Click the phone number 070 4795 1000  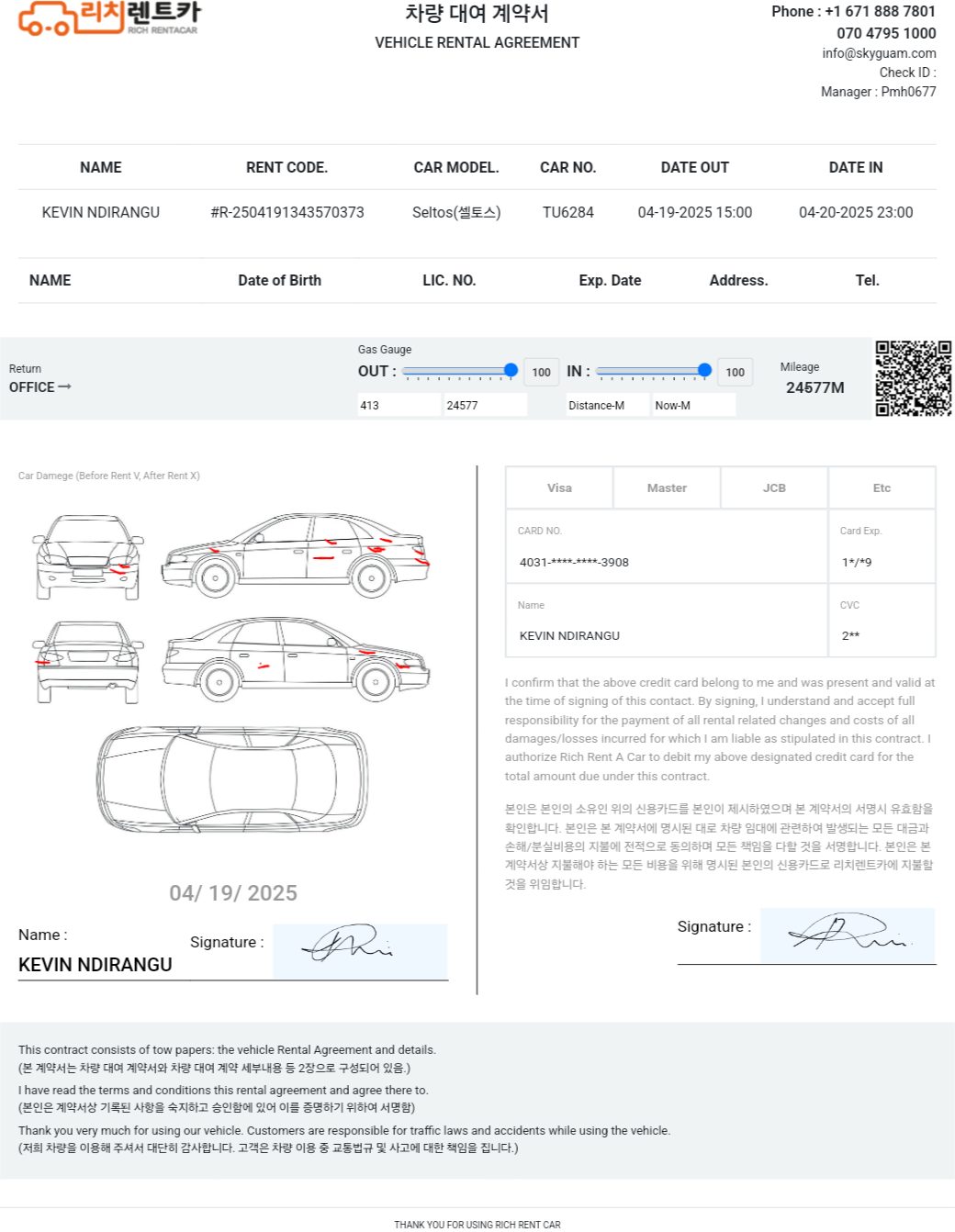click(886, 33)
